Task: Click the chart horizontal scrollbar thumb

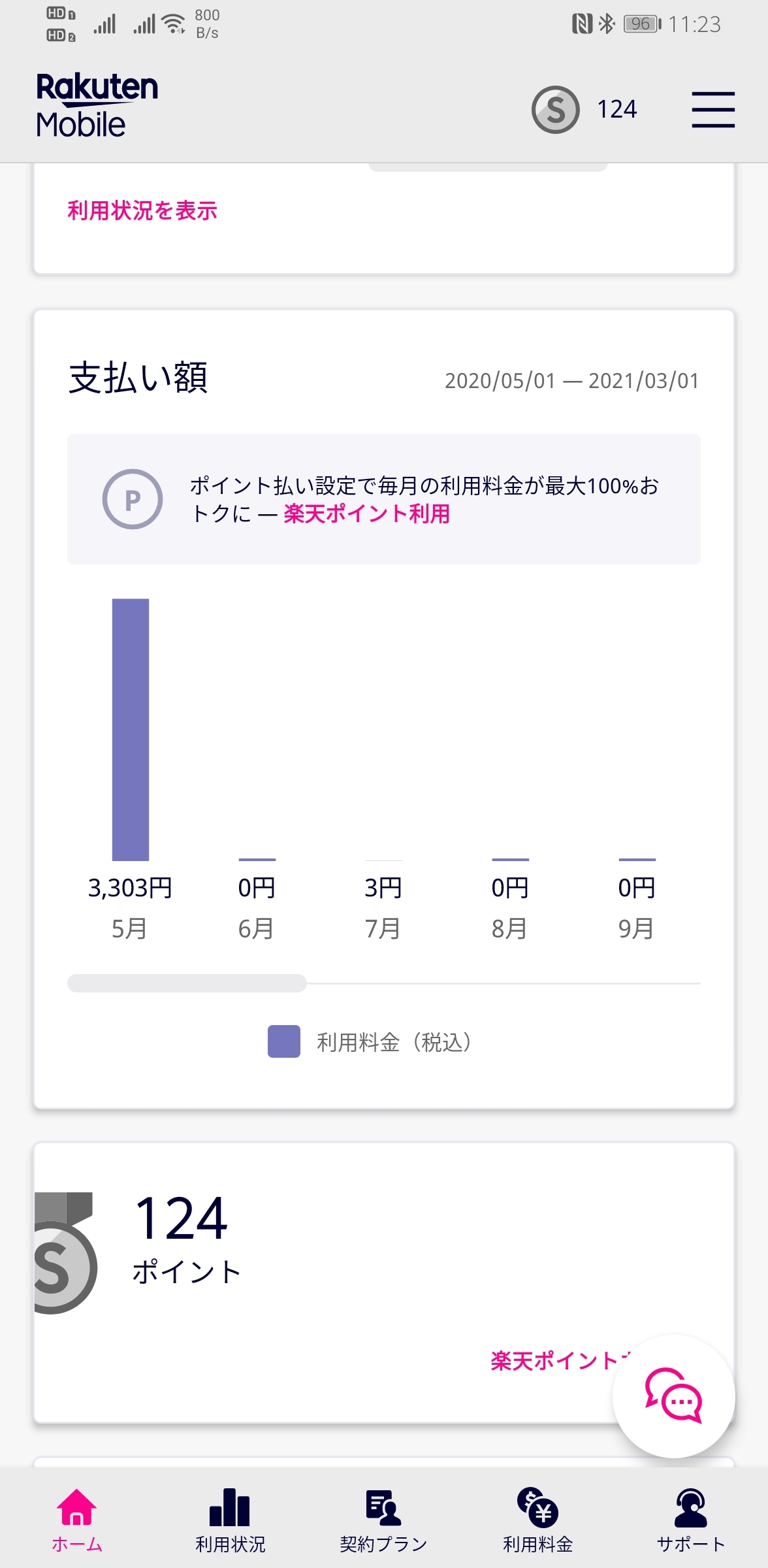Action: (187, 983)
